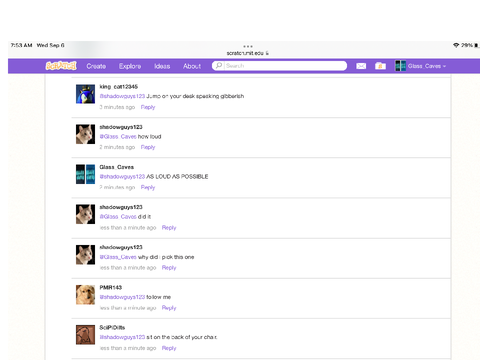Reply to PMR143's follow me comment
This screenshot has width=480, height=360.
(169, 308)
